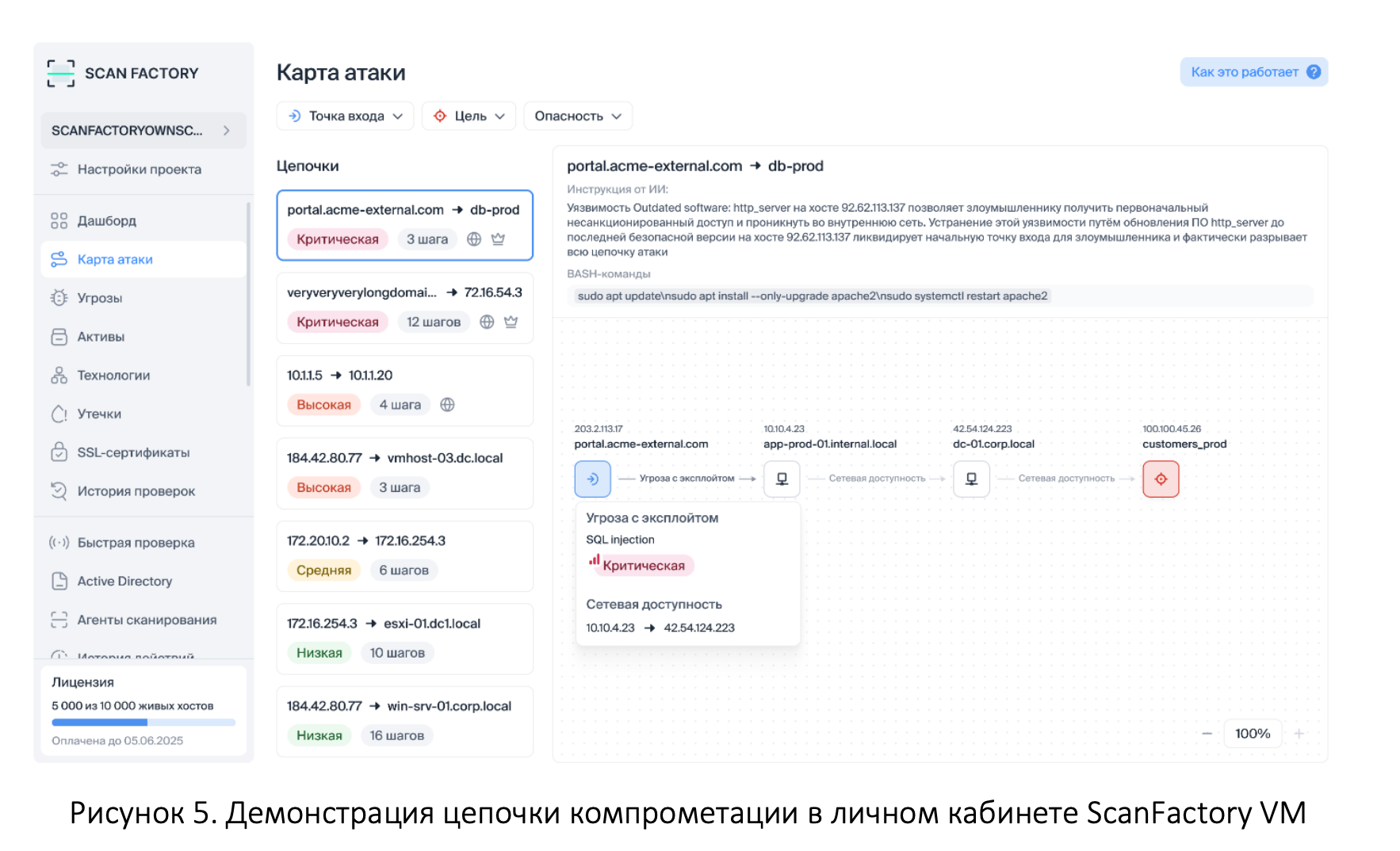Open the Технологии section

click(143, 375)
